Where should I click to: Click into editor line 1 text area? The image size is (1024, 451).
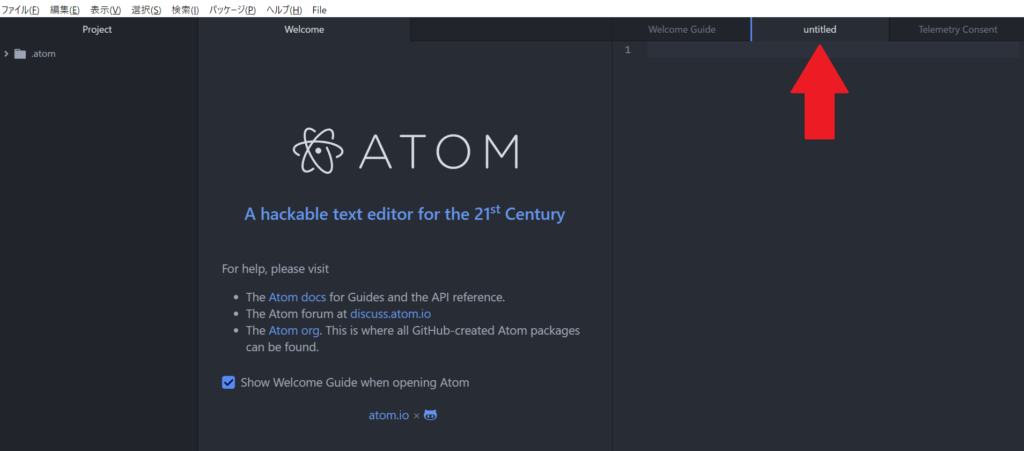(x=833, y=50)
